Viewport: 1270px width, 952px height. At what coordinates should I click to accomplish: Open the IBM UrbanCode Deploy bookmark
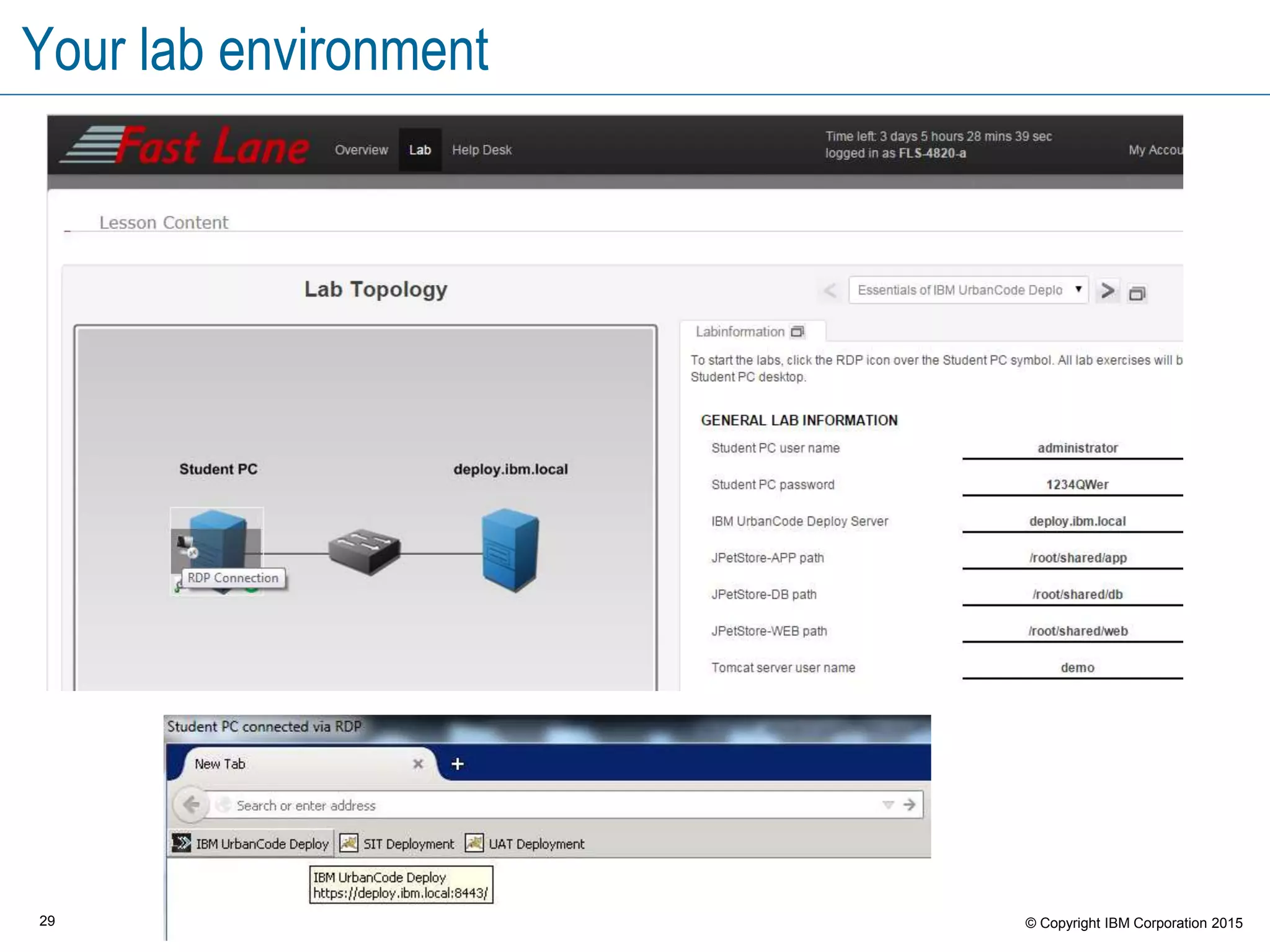(251, 844)
